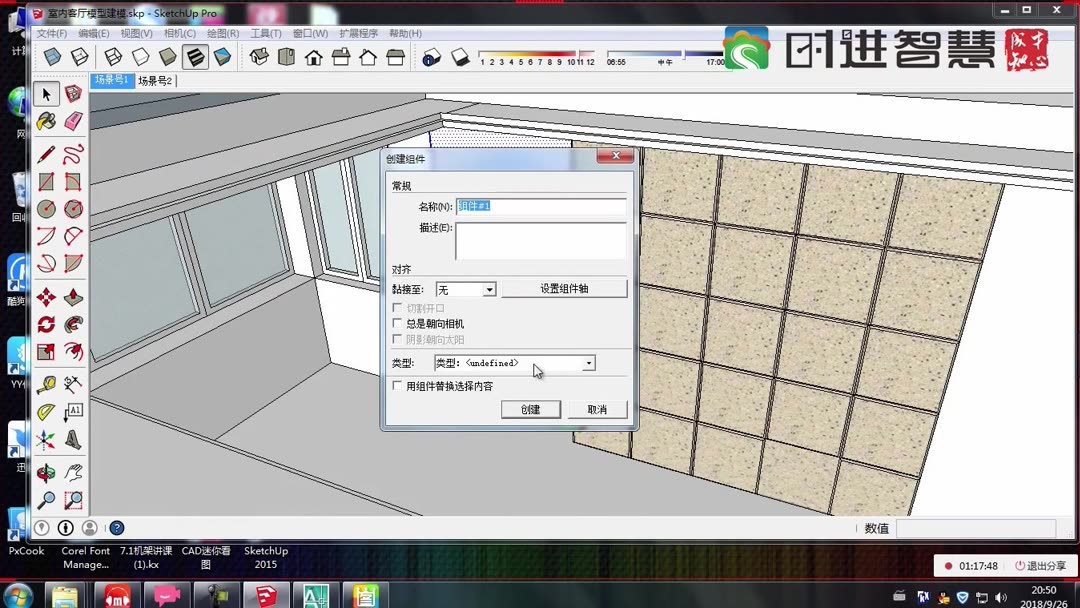The height and width of the screenshot is (608, 1080).
Task: Select the Eraser tool
Action: (x=73, y=120)
